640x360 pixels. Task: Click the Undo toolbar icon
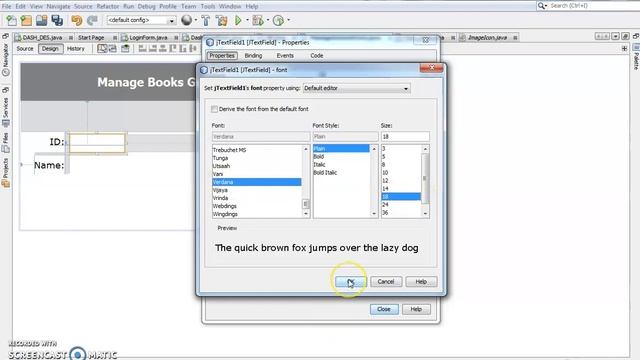point(76,20)
